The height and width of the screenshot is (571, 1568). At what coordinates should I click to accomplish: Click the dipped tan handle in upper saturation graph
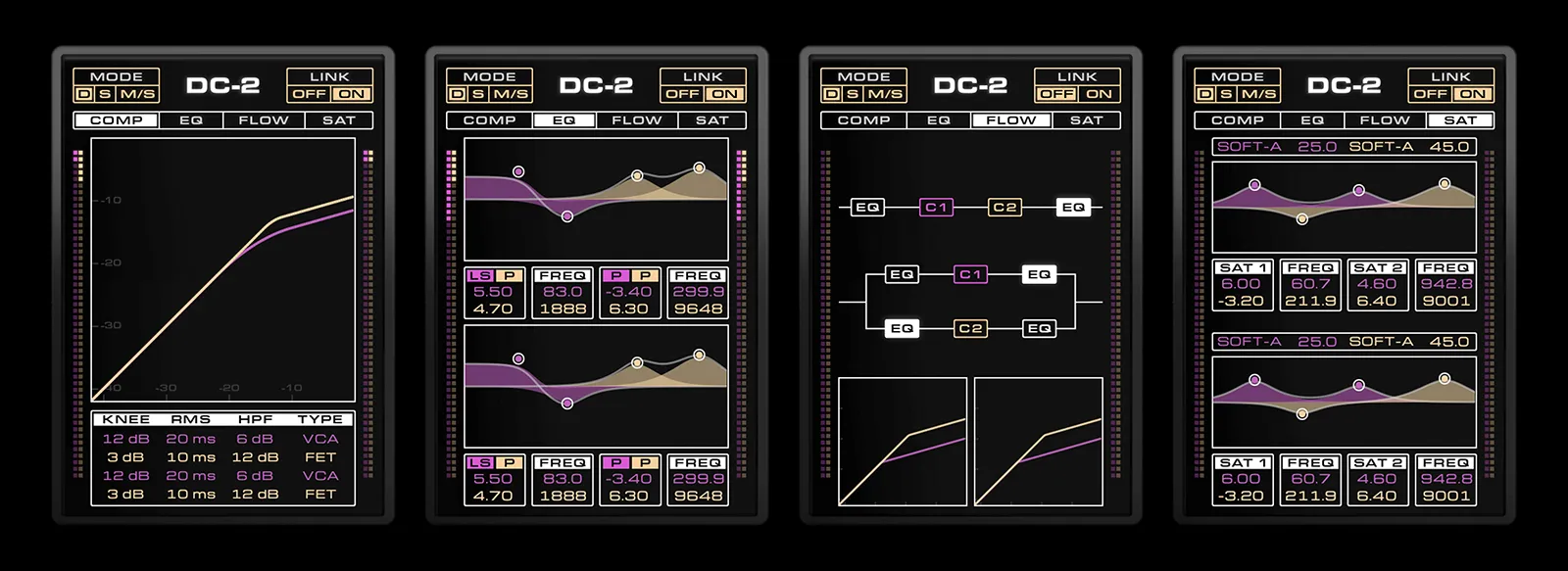[1301, 219]
